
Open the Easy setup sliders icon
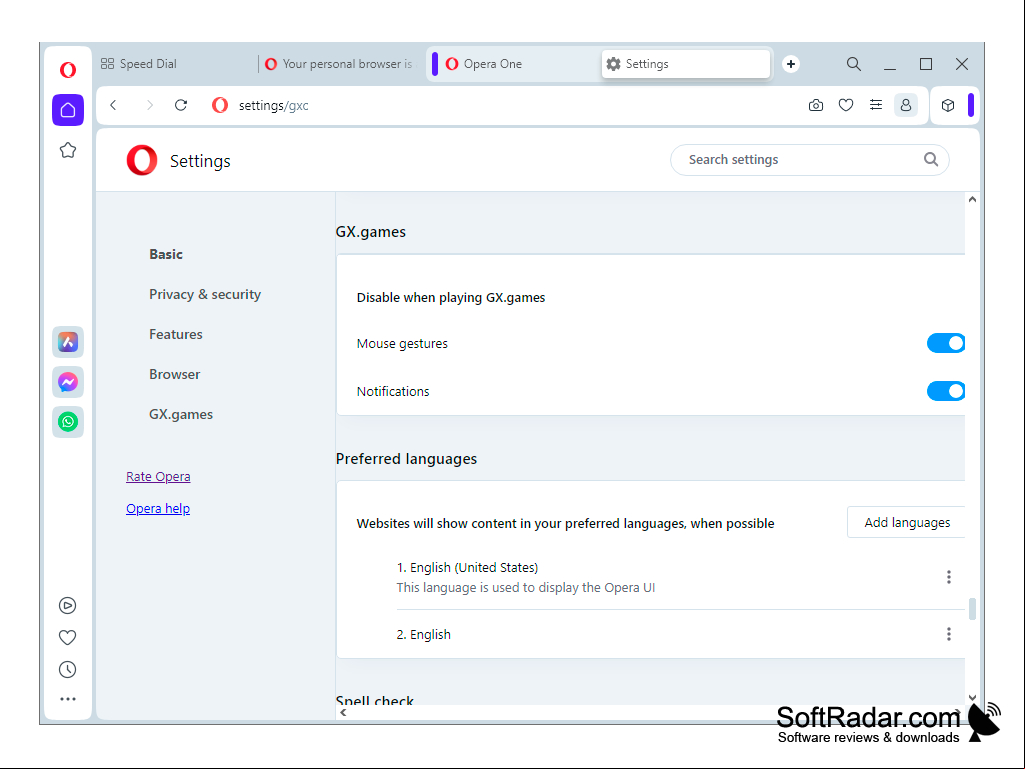876,105
